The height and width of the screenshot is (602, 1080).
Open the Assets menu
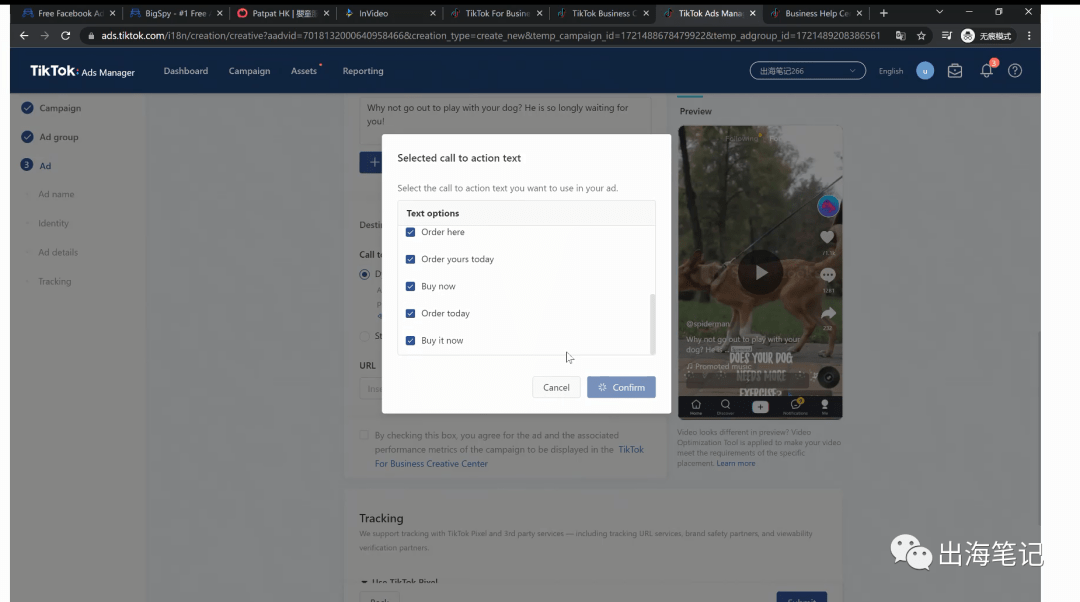coord(304,71)
